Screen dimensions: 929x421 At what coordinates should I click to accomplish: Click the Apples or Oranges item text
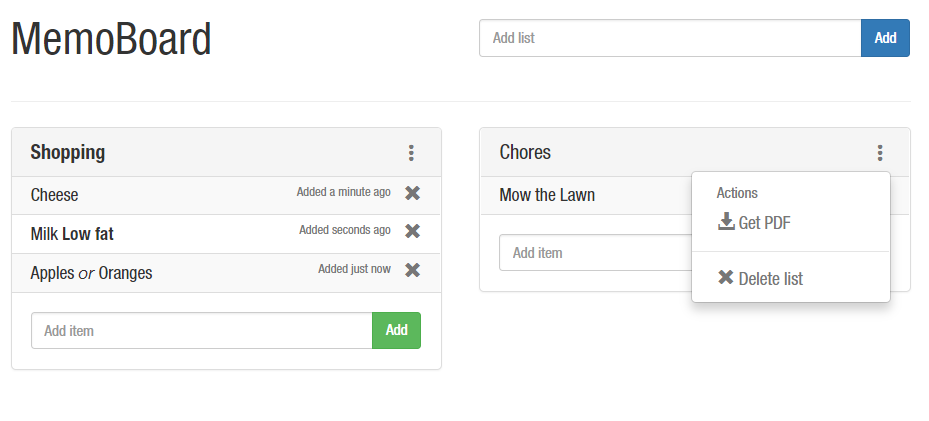coord(91,273)
